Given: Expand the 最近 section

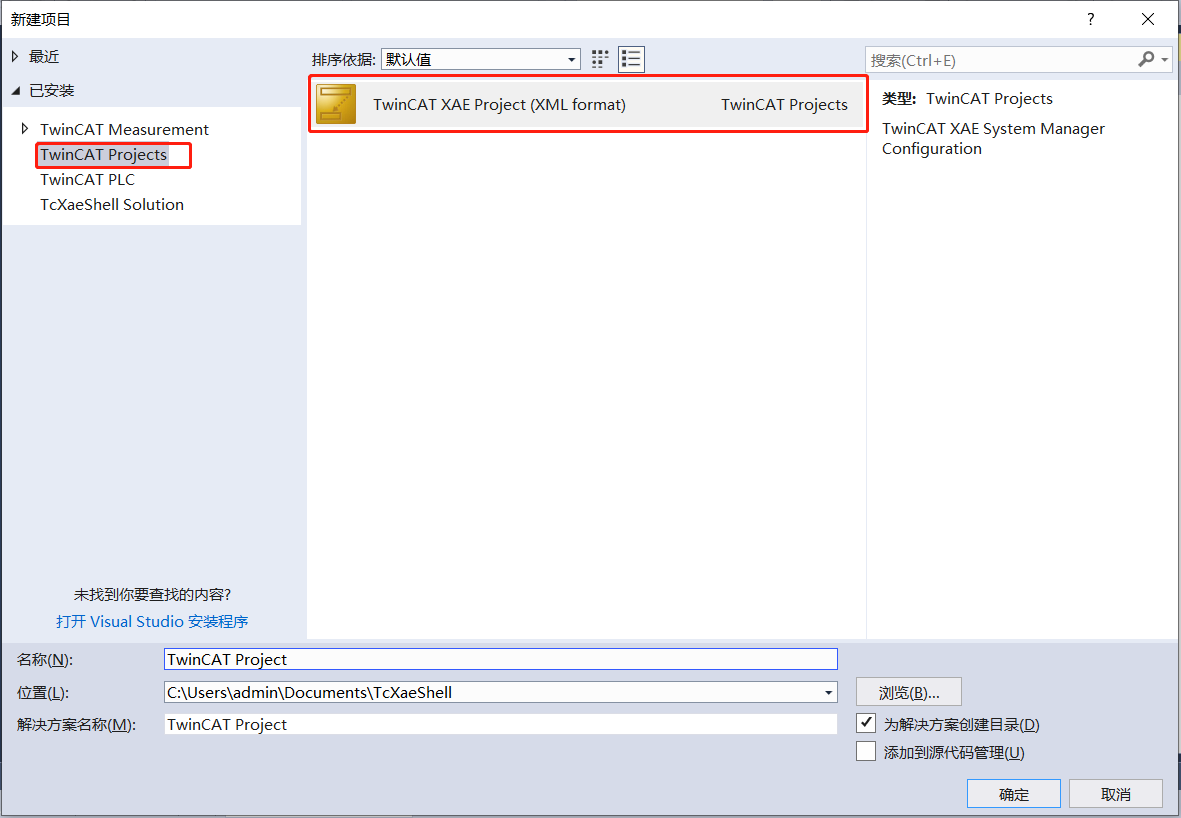Looking at the screenshot, I should click(15, 56).
